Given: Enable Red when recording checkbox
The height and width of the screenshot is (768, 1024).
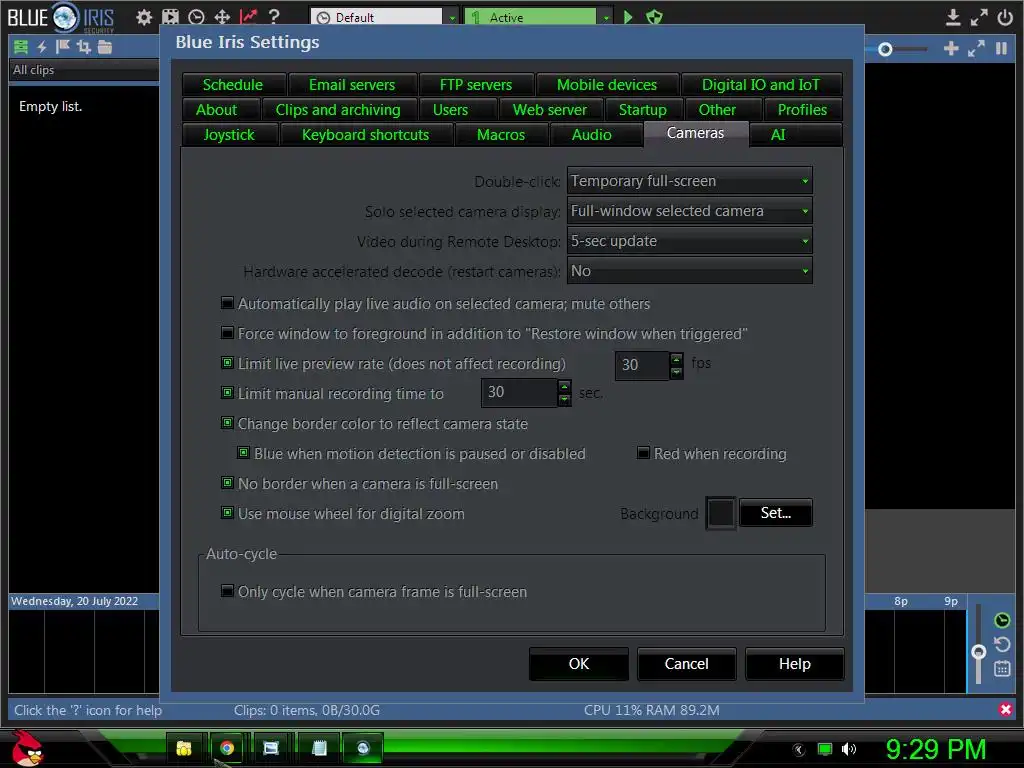Looking at the screenshot, I should pyautogui.click(x=643, y=453).
